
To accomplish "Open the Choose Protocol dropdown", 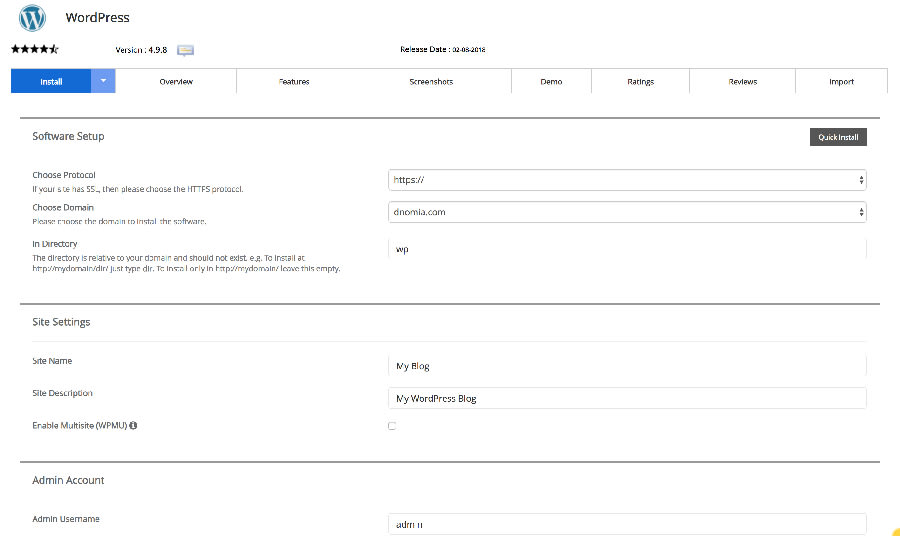I will pos(627,180).
